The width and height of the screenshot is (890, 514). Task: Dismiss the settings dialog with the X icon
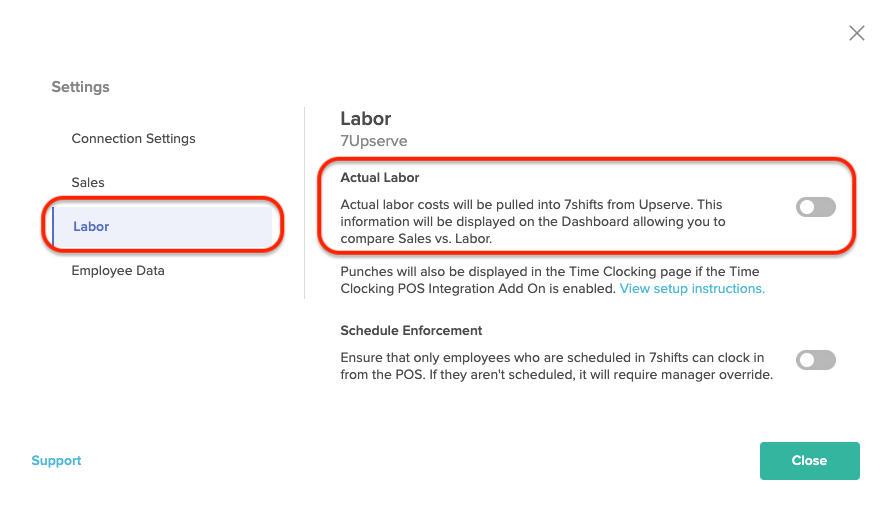[x=857, y=33]
